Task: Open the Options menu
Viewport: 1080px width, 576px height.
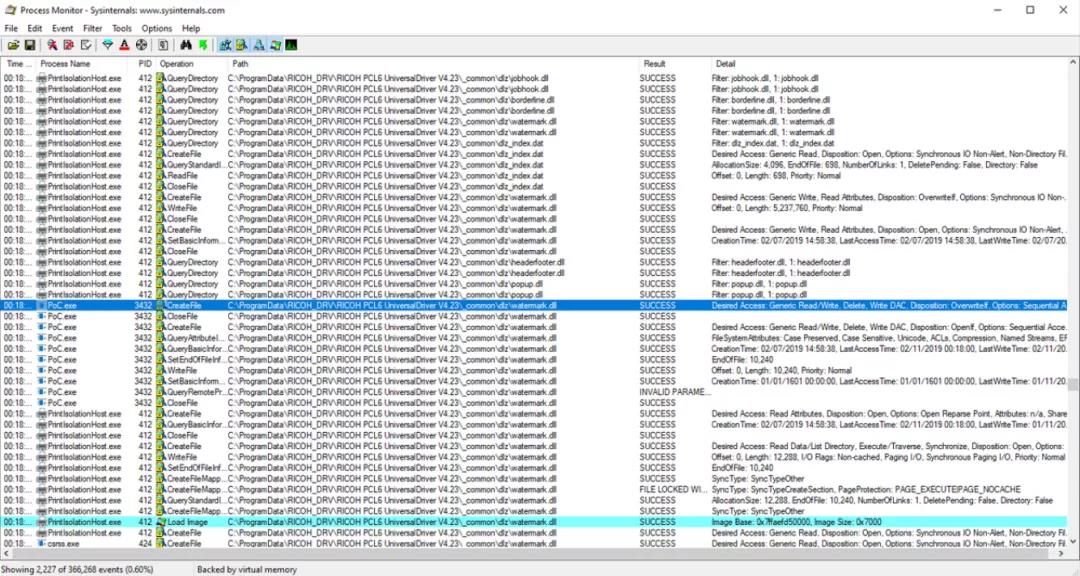Action: [x=156, y=28]
